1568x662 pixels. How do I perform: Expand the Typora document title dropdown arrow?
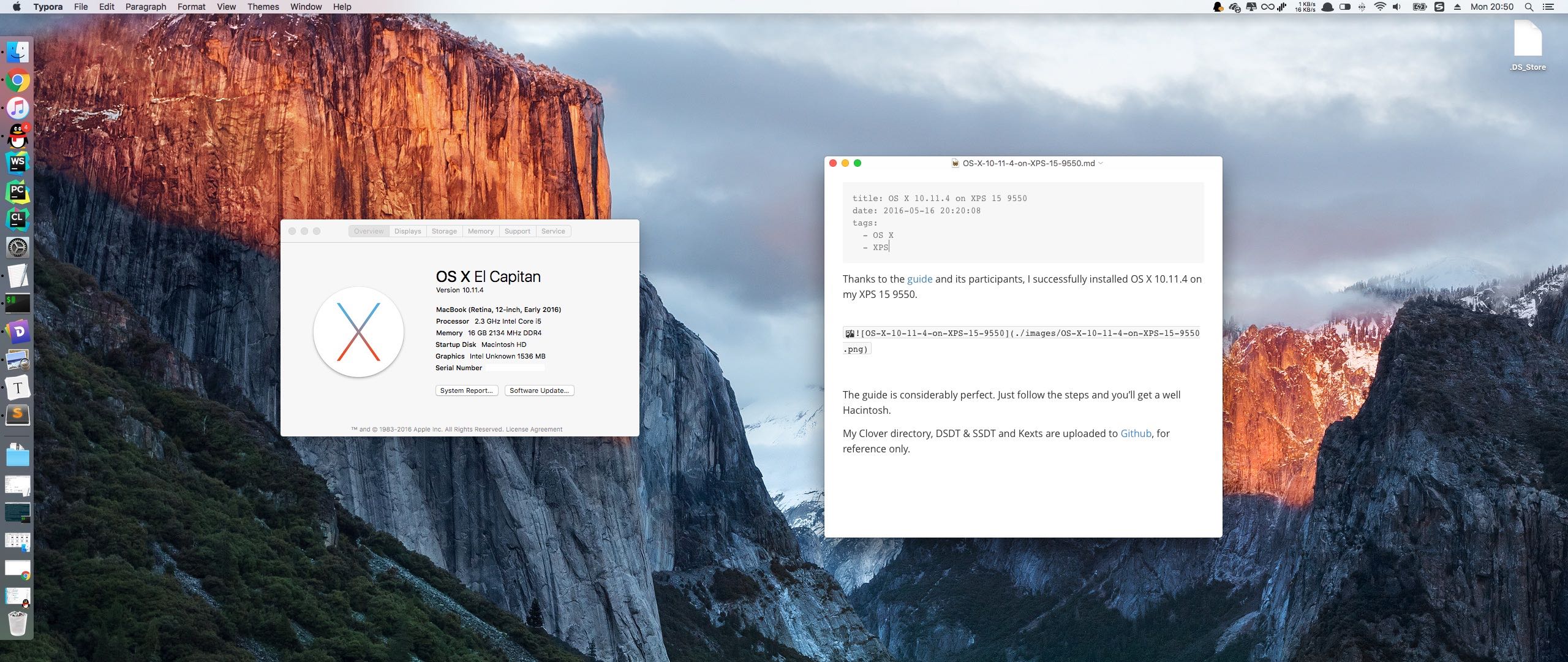tap(1101, 163)
